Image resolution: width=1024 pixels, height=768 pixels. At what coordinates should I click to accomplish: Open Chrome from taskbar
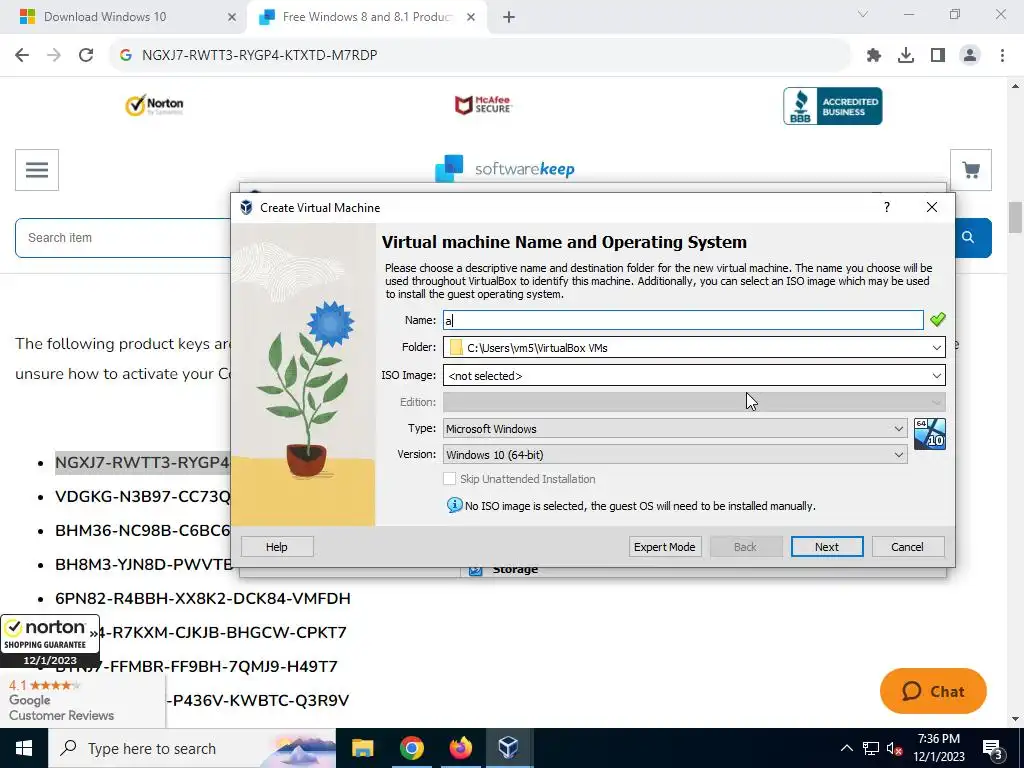(411, 748)
